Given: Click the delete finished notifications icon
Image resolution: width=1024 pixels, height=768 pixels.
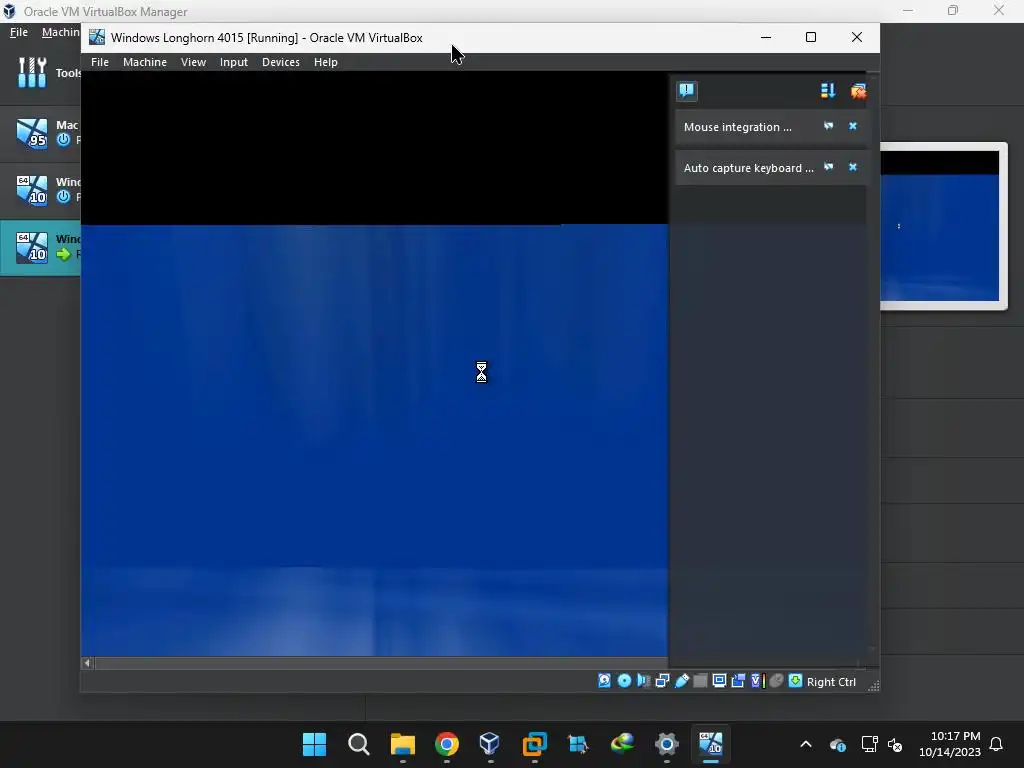Looking at the screenshot, I should click(x=858, y=91).
